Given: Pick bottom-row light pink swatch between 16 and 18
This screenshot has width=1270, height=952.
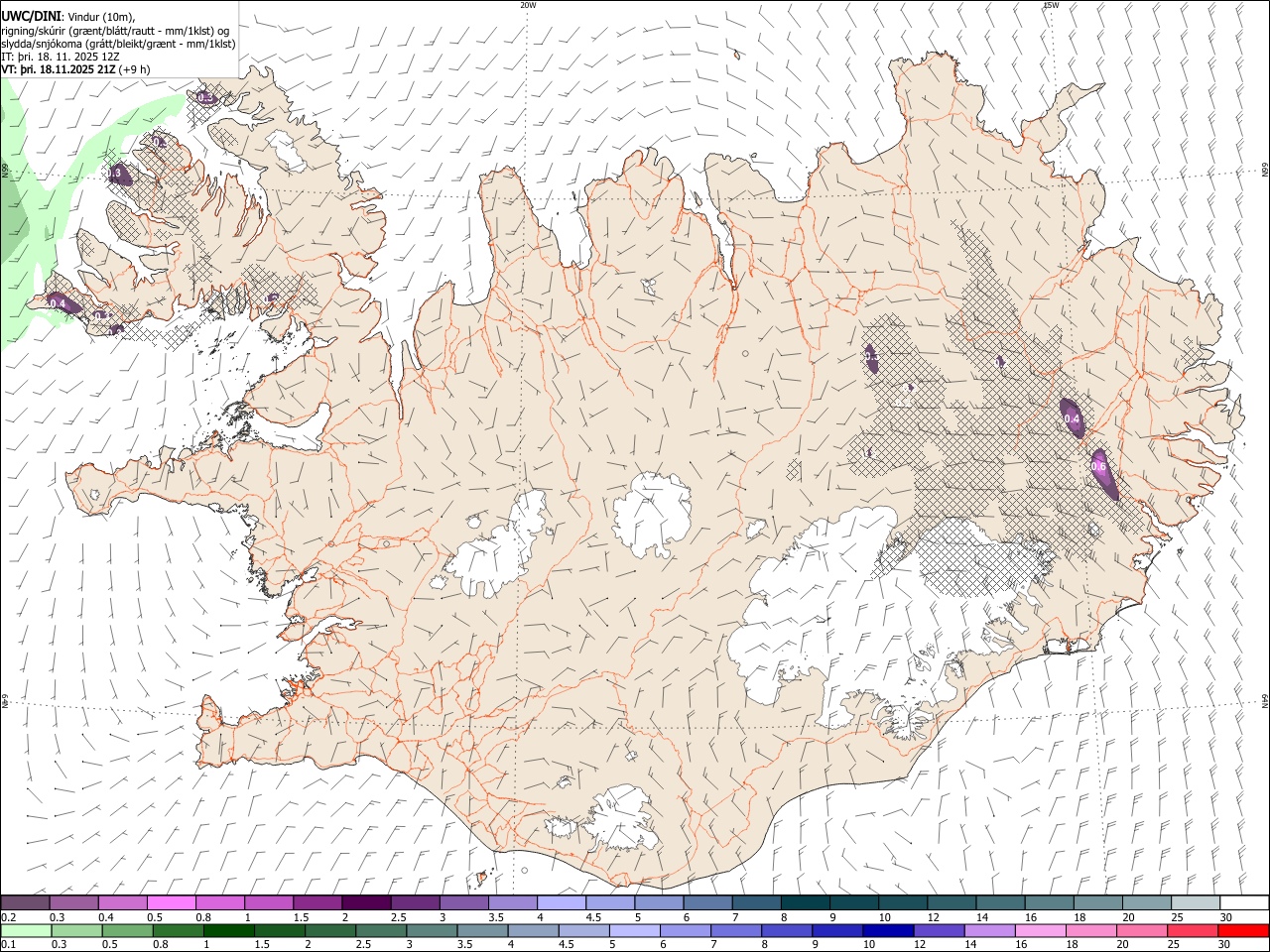Looking at the screenshot, I should coord(1043,930).
